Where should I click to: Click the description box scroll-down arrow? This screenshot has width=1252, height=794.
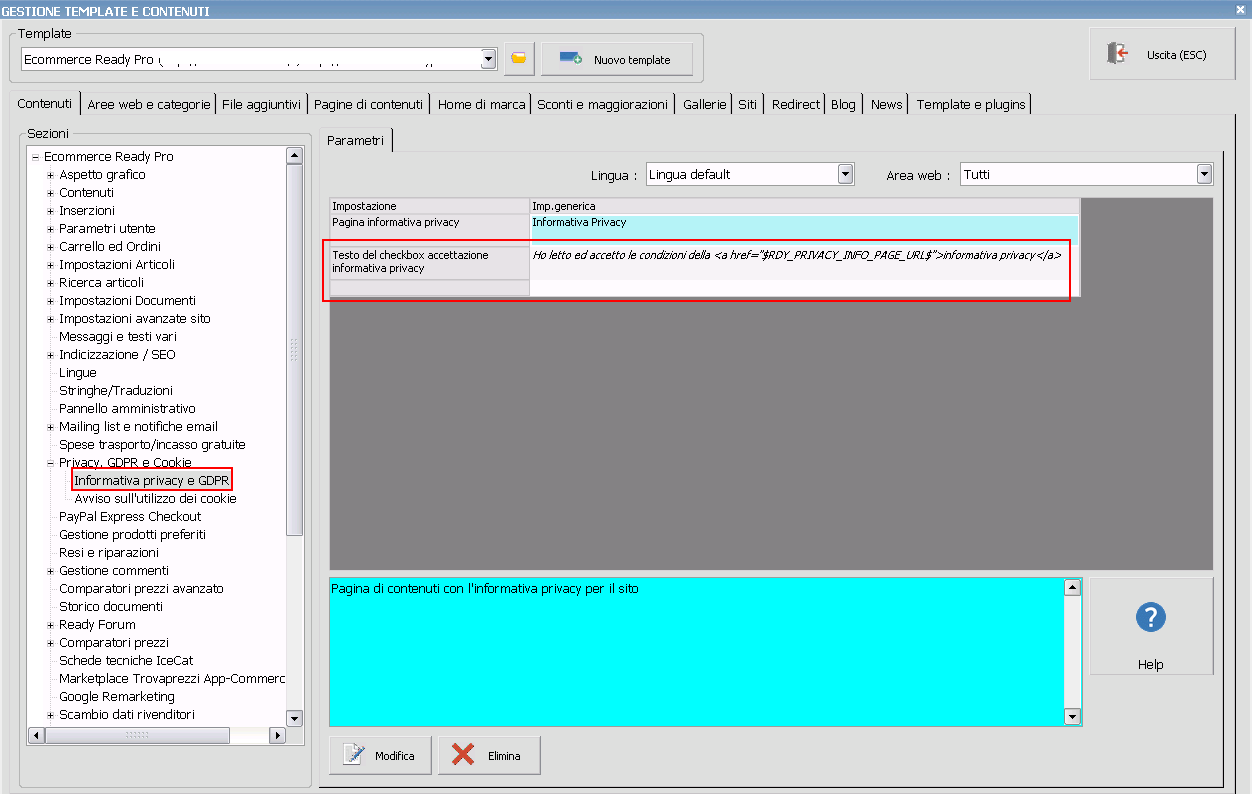(1073, 716)
